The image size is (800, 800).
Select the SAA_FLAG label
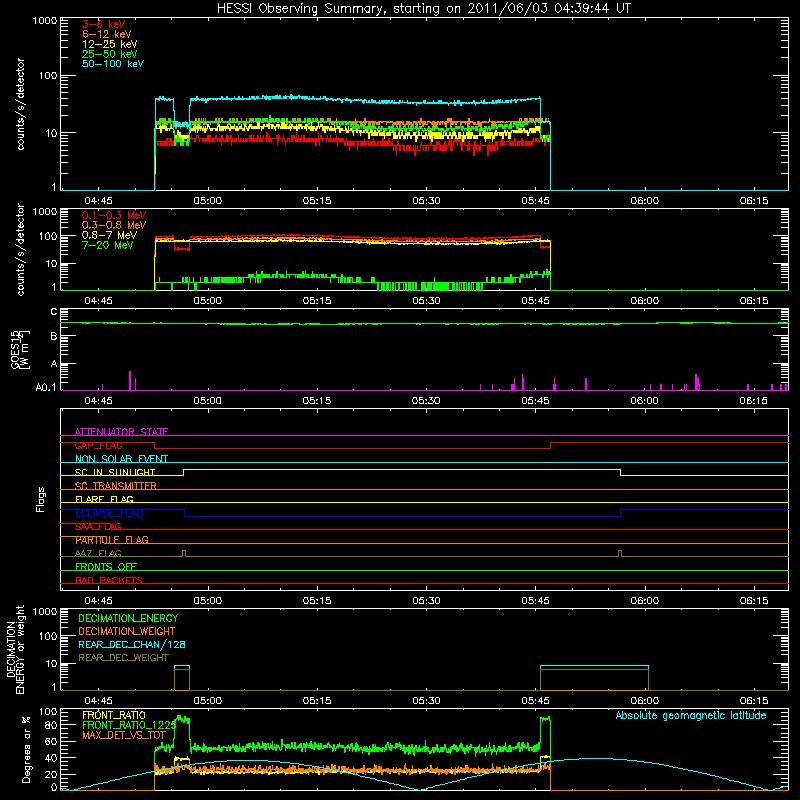point(98,526)
